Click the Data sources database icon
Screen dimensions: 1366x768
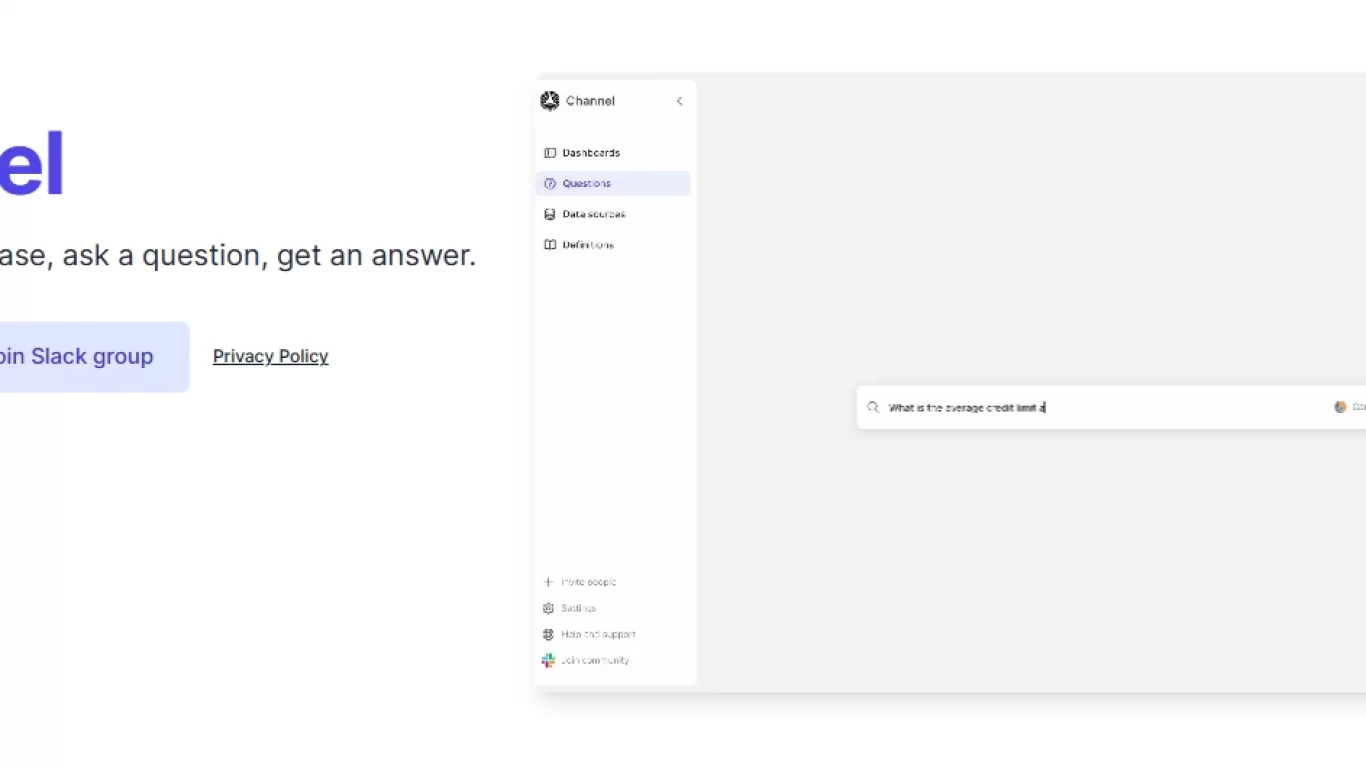point(550,214)
